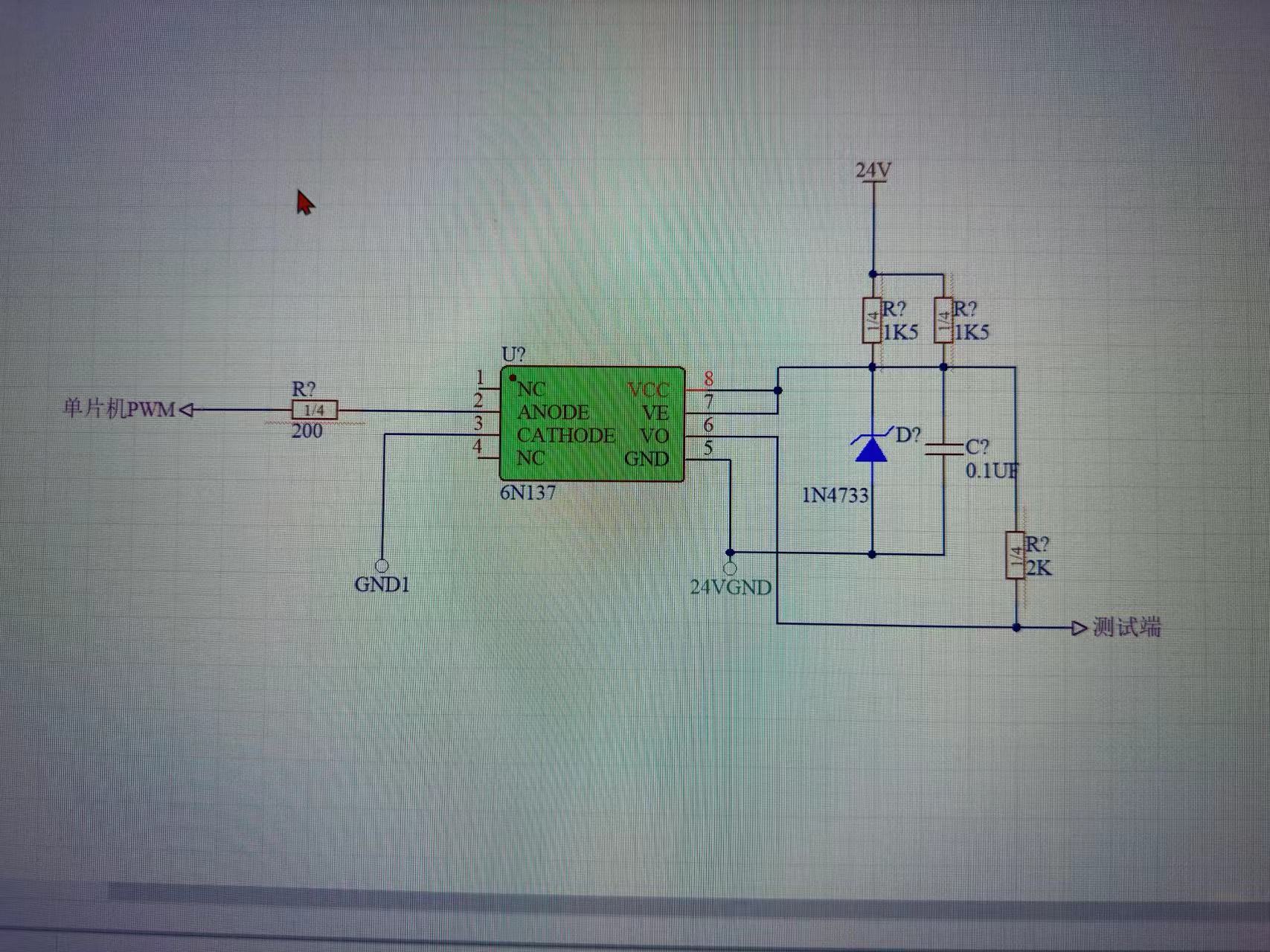
Task: Select the 1K5 resistor above the capacitor
Action: click(x=943, y=321)
